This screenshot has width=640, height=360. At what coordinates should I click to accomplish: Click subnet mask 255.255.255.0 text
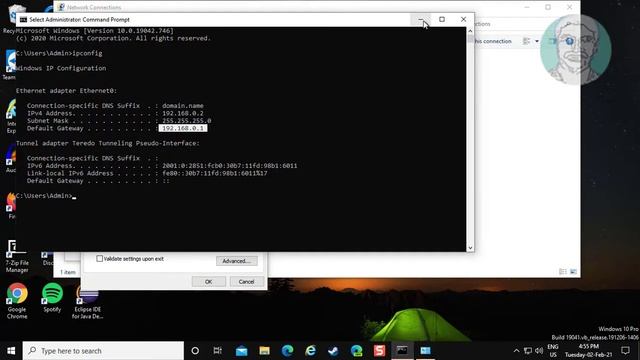(x=187, y=120)
